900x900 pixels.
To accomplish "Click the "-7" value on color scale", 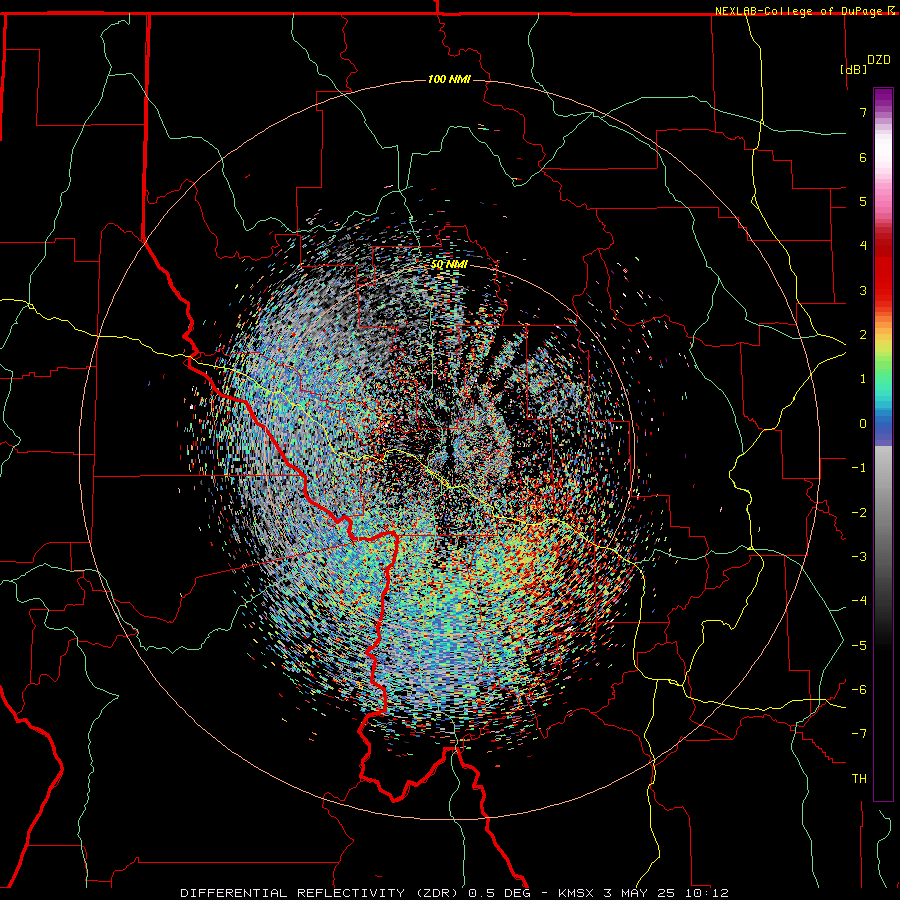I will coord(859,734).
